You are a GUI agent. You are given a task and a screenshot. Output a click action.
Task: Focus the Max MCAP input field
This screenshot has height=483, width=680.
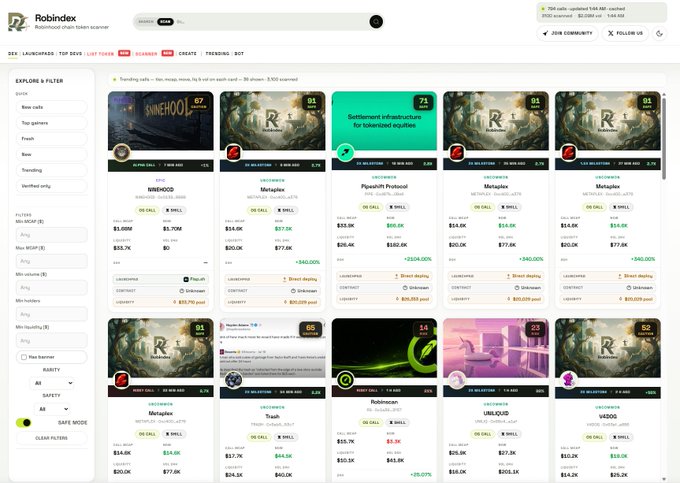[x=52, y=261]
